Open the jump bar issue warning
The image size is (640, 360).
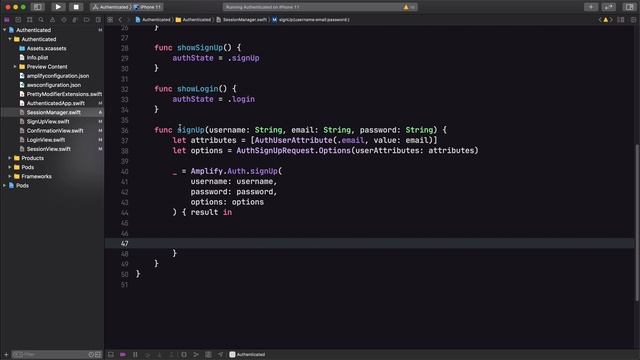[x=605, y=20]
